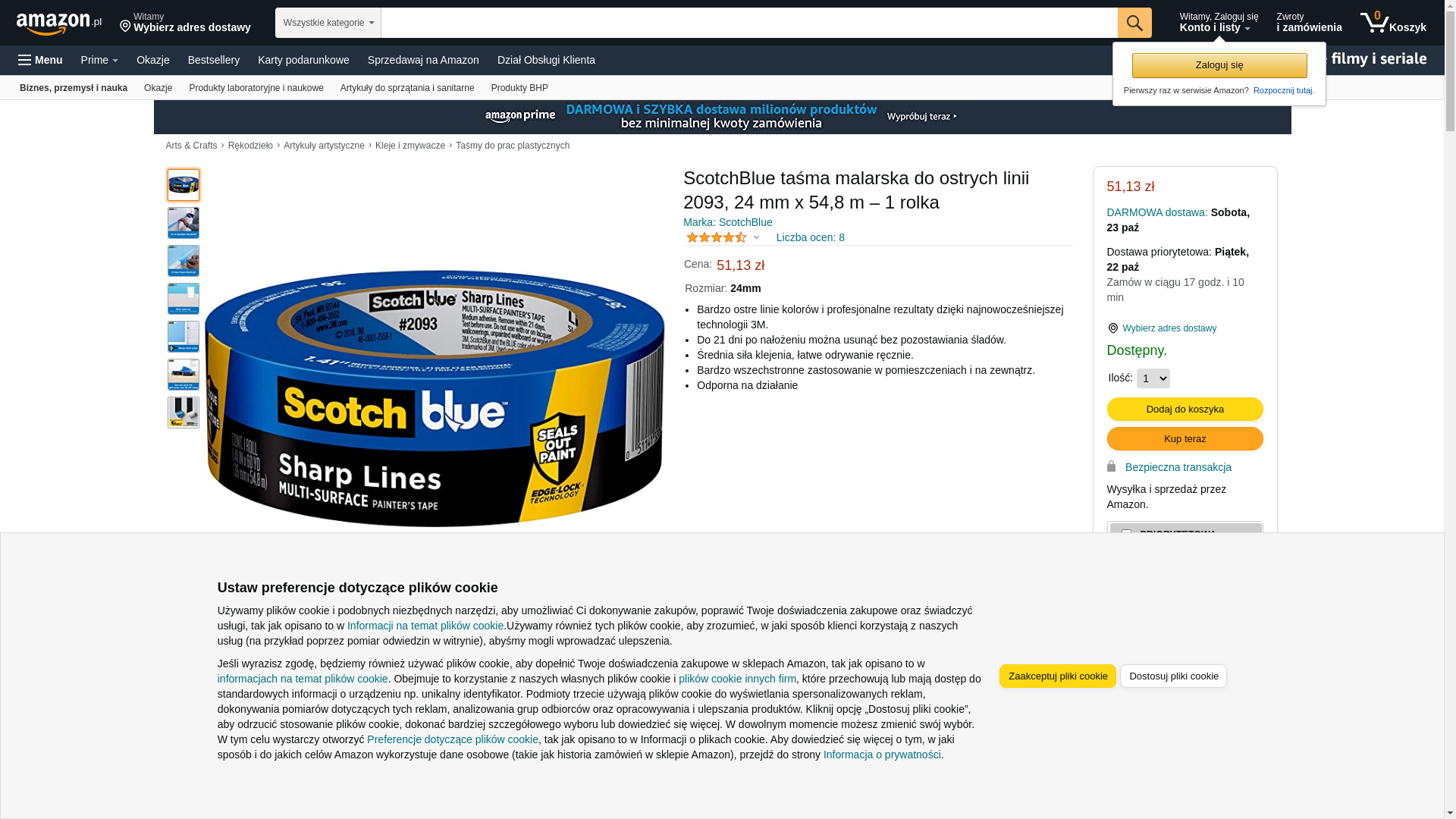Click into the Amazon search input field
Screen dimensions: 1456x819
749,23
